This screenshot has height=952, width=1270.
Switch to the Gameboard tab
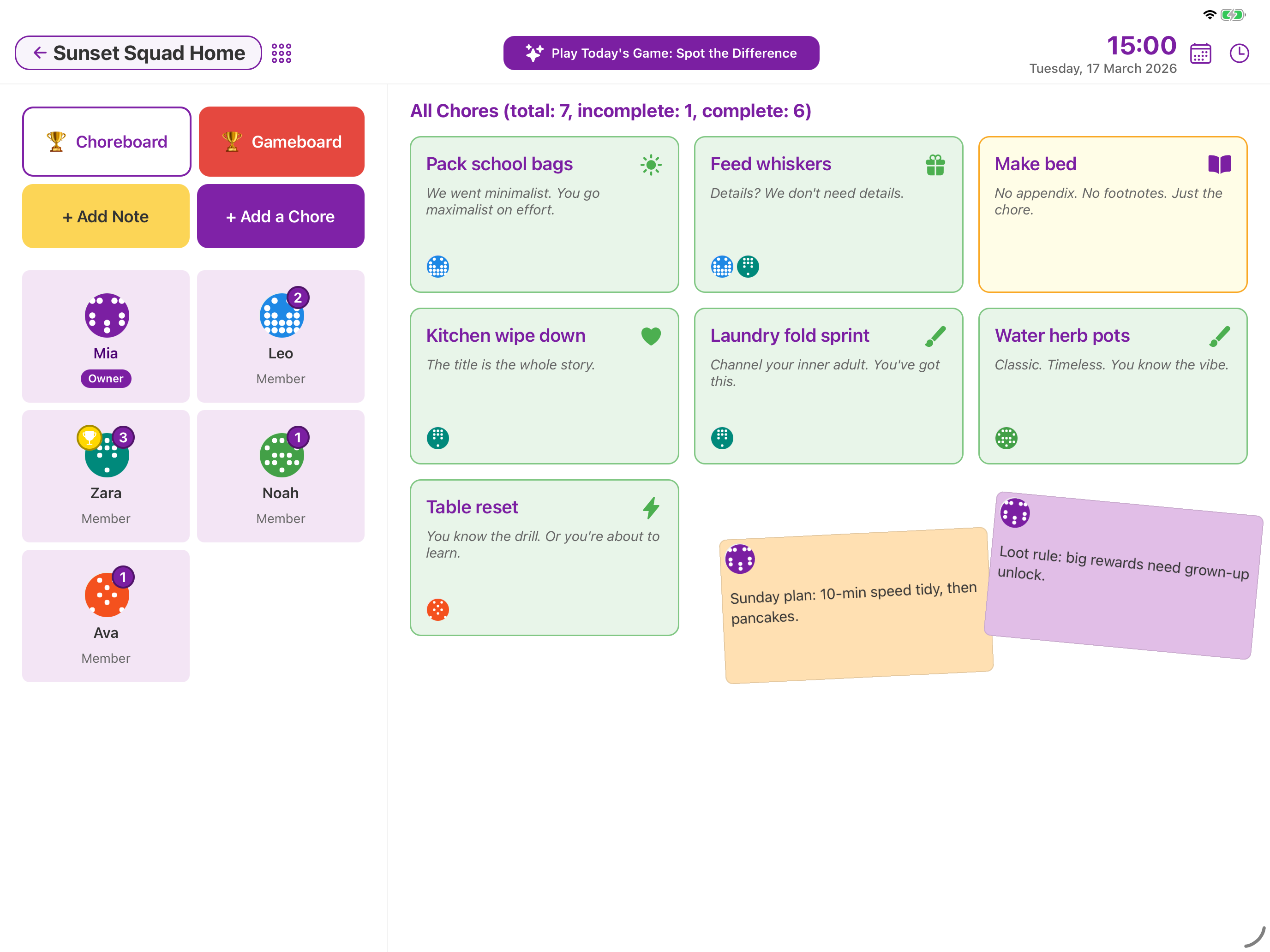point(281,141)
